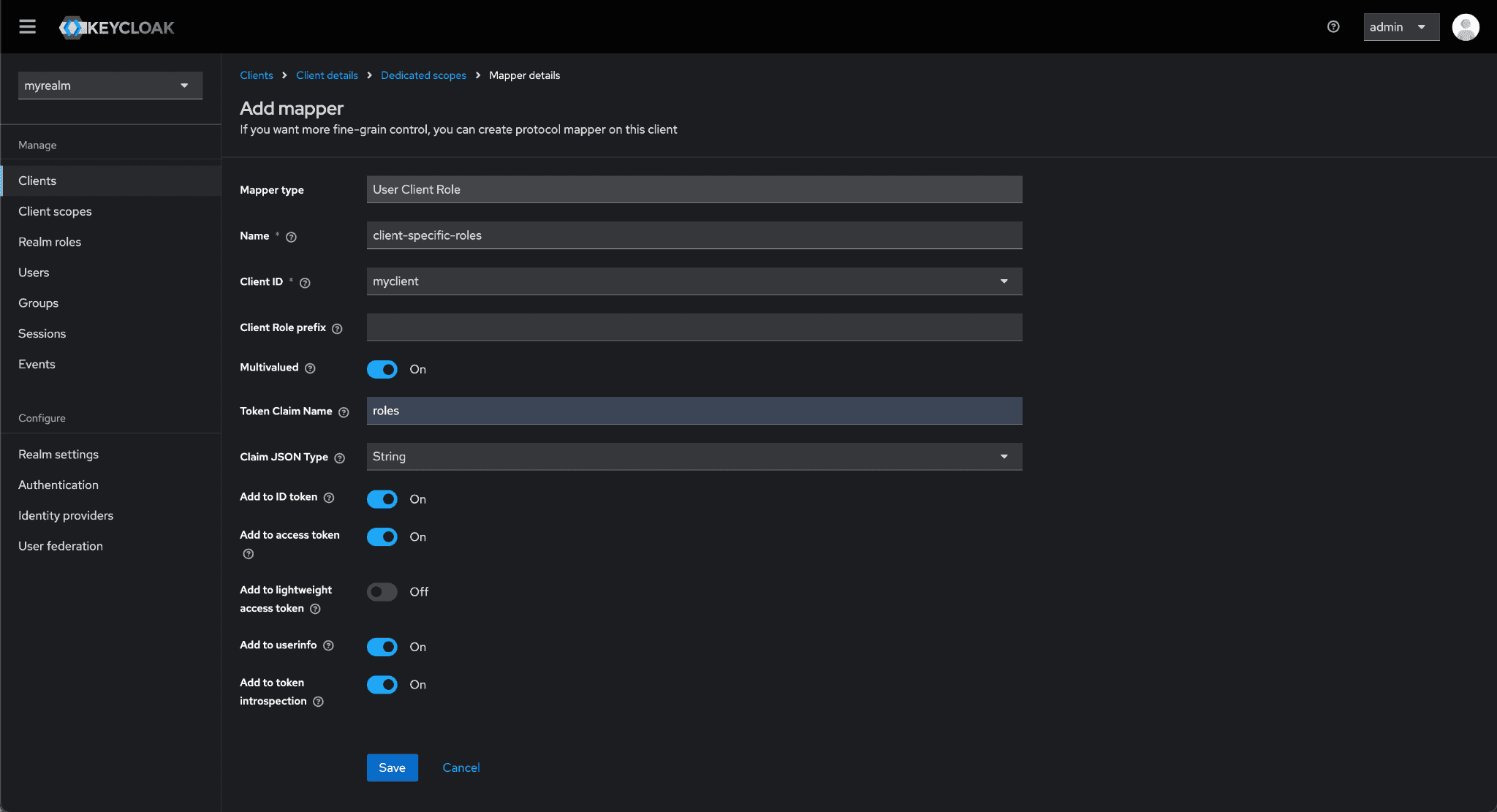Click help icon beside Multivalued label
The width and height of the screenshot is (1497, 812).
point(310,368)
